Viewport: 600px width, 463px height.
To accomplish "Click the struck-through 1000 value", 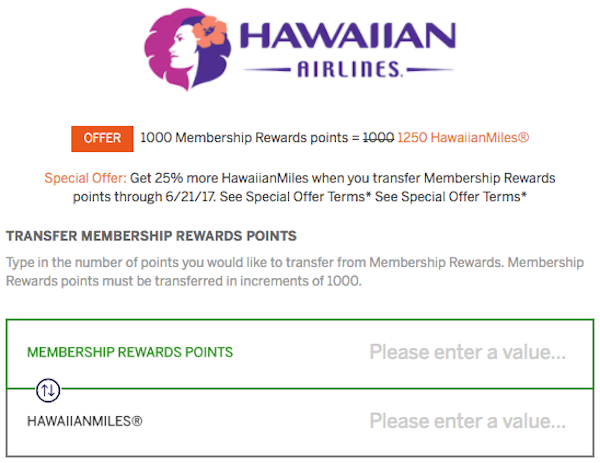I will (378, 137).
